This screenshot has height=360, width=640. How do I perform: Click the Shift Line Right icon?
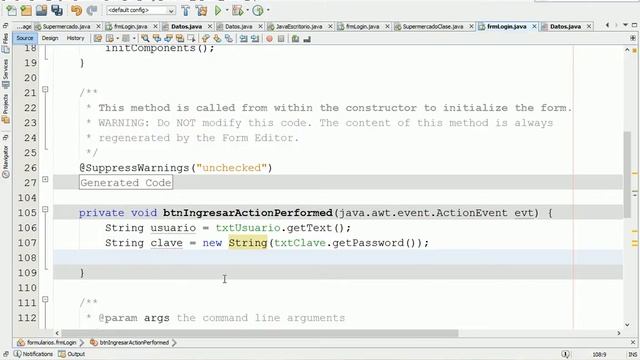[255, 39]
